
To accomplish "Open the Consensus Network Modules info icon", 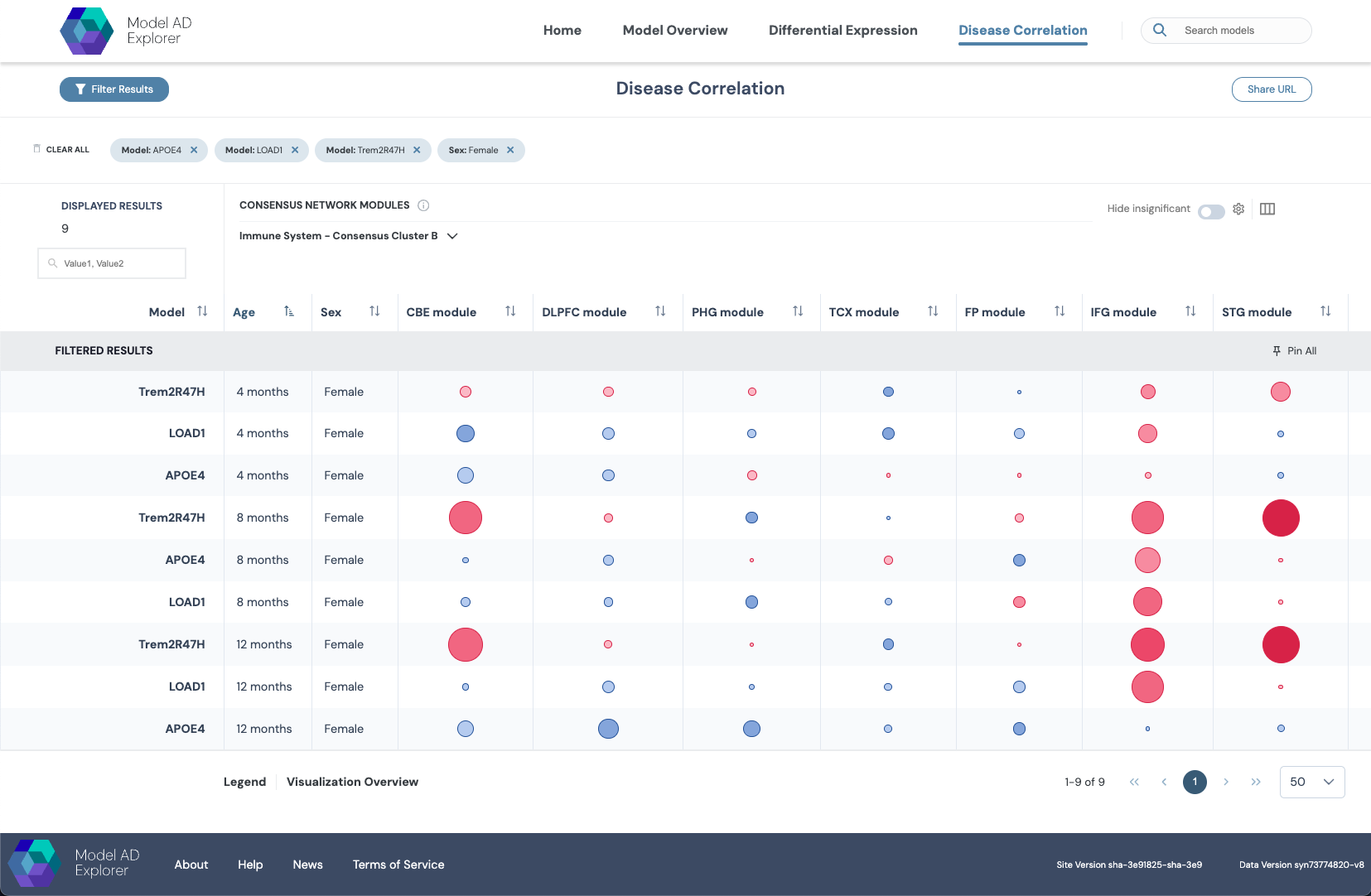I will coord(423,205).
